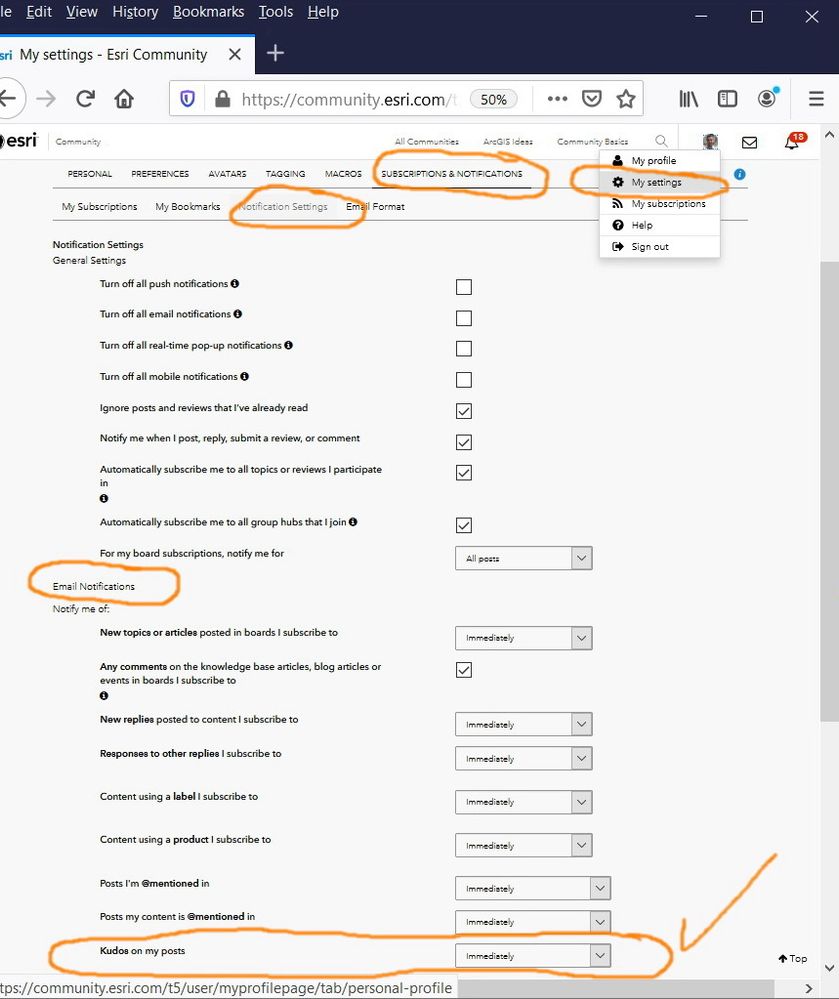The image size is (839, 999).
Task: Open a new tab with plus icon
Action: (275, 54)
